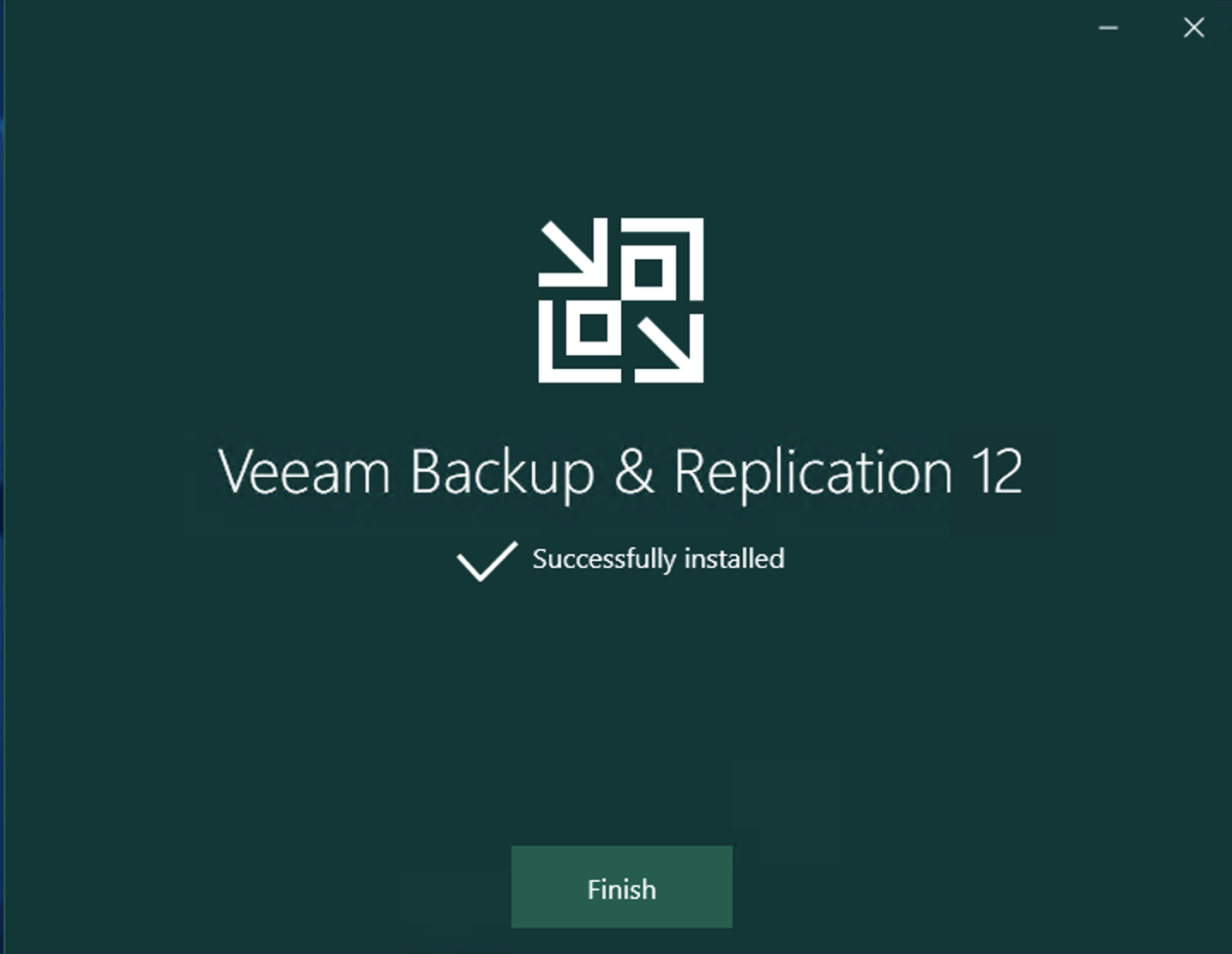Close the installer with the X button
Viewport: 1232px width, 954px height.
point(1193,27)
